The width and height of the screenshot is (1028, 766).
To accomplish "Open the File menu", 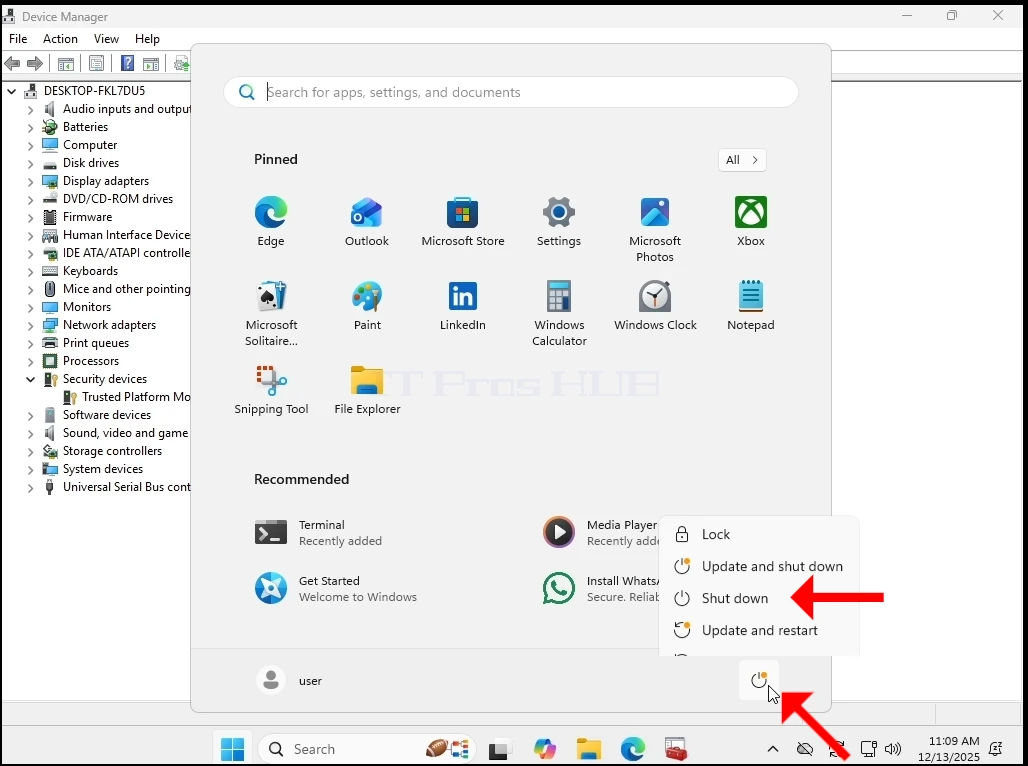I will [18, 39].
